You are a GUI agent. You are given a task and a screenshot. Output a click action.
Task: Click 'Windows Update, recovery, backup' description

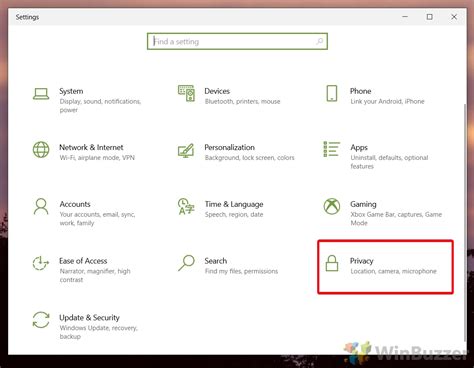coord(98,332)
